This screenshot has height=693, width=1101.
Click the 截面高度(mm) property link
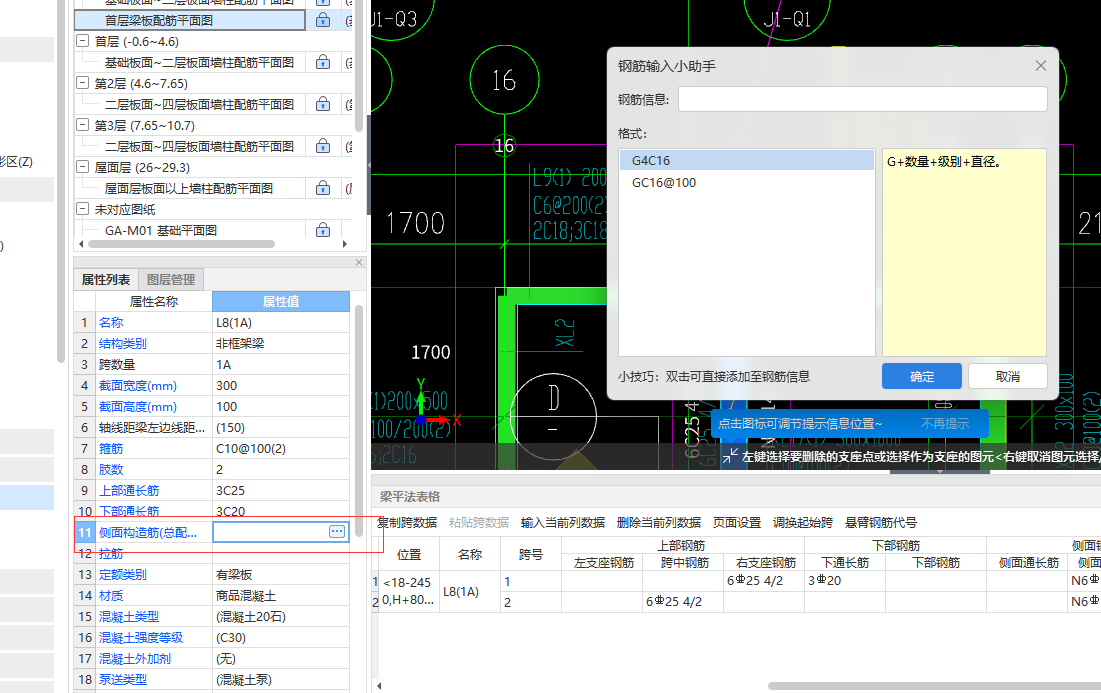[x=138, y=407]
